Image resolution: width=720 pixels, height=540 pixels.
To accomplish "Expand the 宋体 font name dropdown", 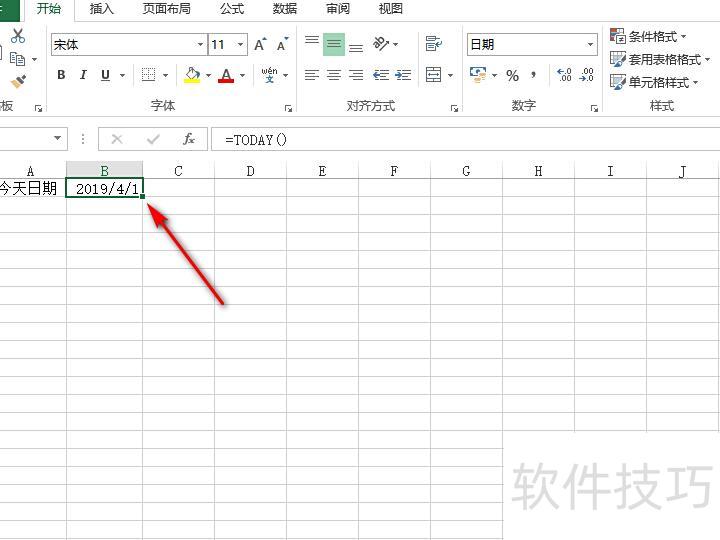I will [200, 45].
